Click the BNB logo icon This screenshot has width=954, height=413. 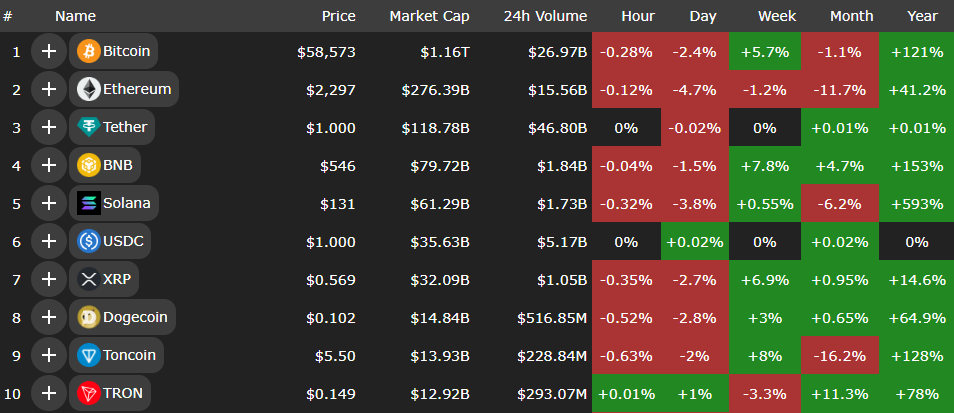88,165
